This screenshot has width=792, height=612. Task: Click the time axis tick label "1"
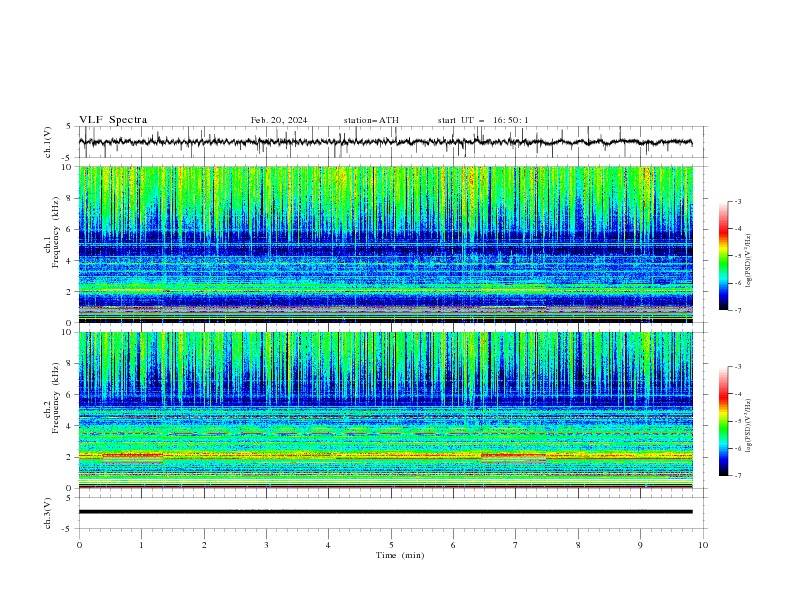[141, 545]
